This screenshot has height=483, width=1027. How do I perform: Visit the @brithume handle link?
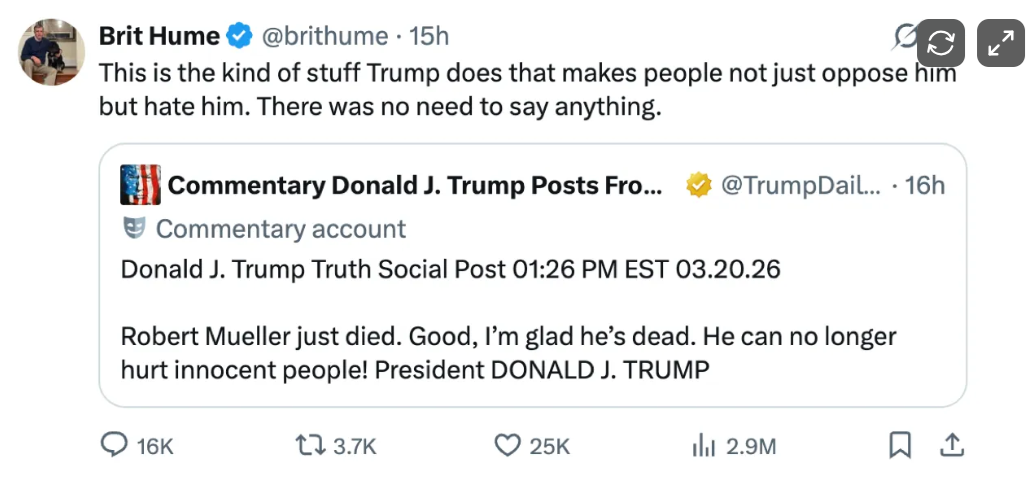[324, 37]
